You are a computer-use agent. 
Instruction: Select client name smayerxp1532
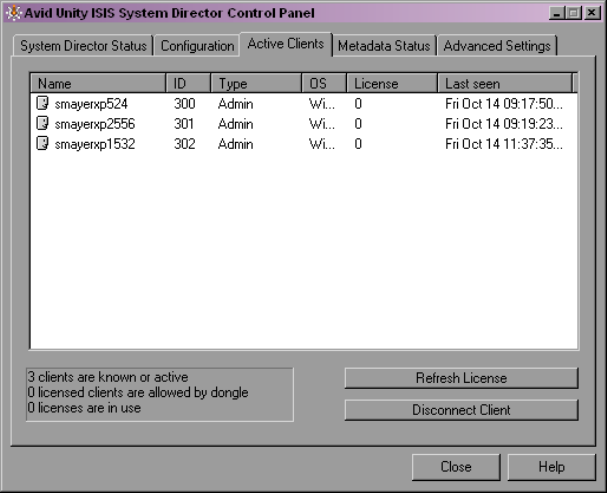[95, 144]
